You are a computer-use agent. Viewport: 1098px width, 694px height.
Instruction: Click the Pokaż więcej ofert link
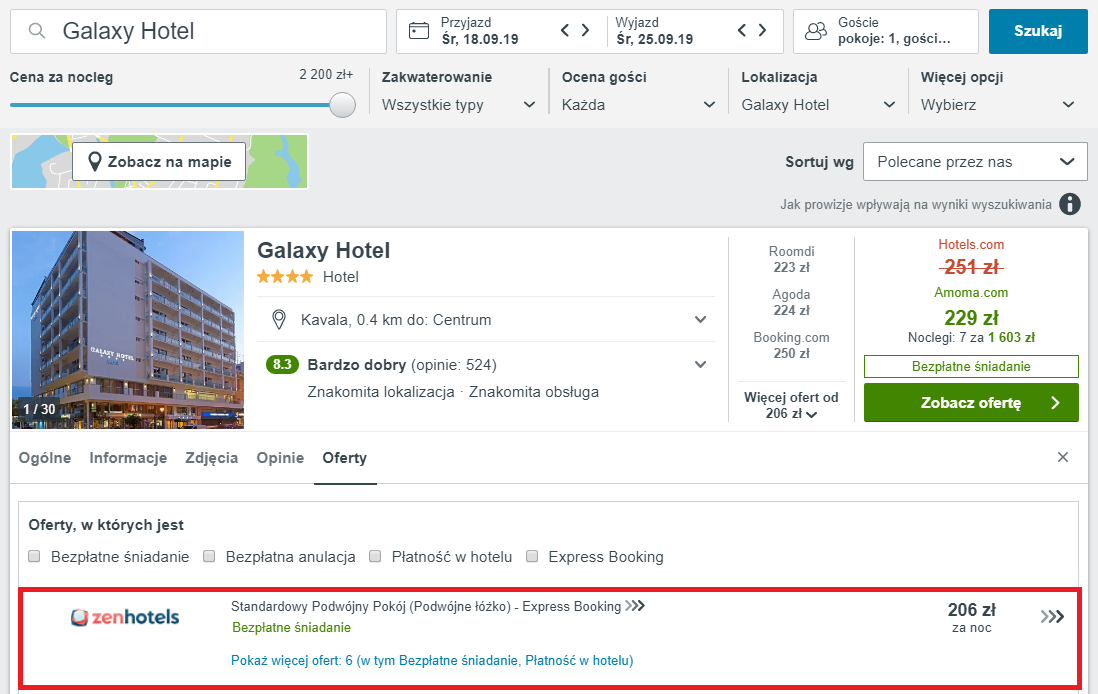pyautogui.click(x=431, y=660)
